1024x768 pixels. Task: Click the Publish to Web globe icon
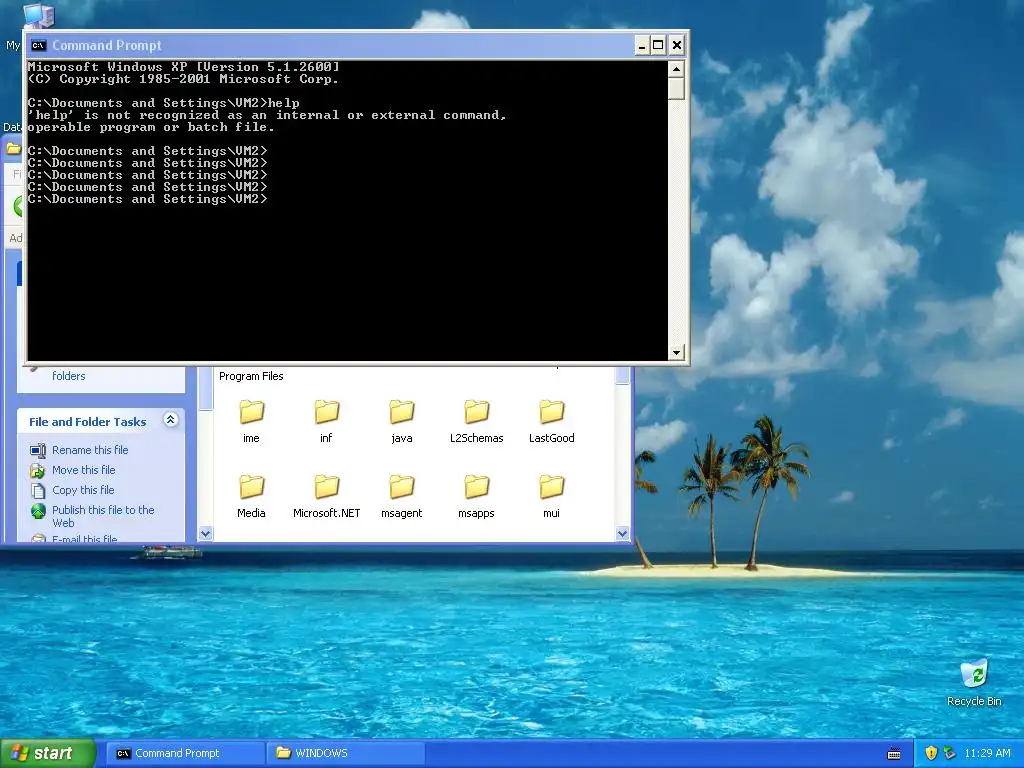tap(38, 511)
